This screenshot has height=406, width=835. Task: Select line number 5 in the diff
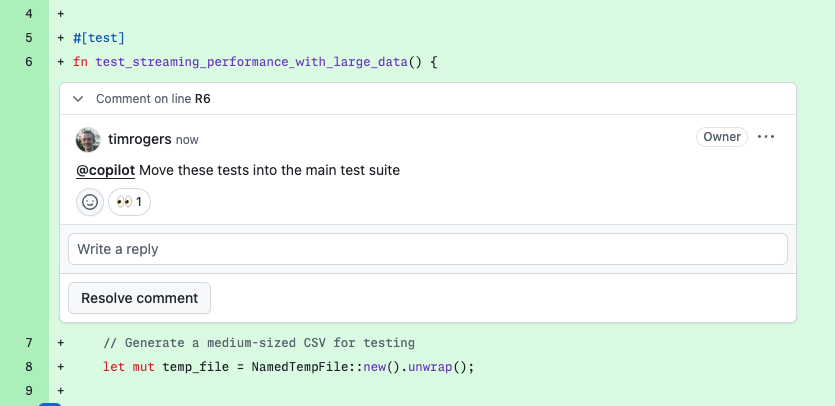(x=28, y=38)
